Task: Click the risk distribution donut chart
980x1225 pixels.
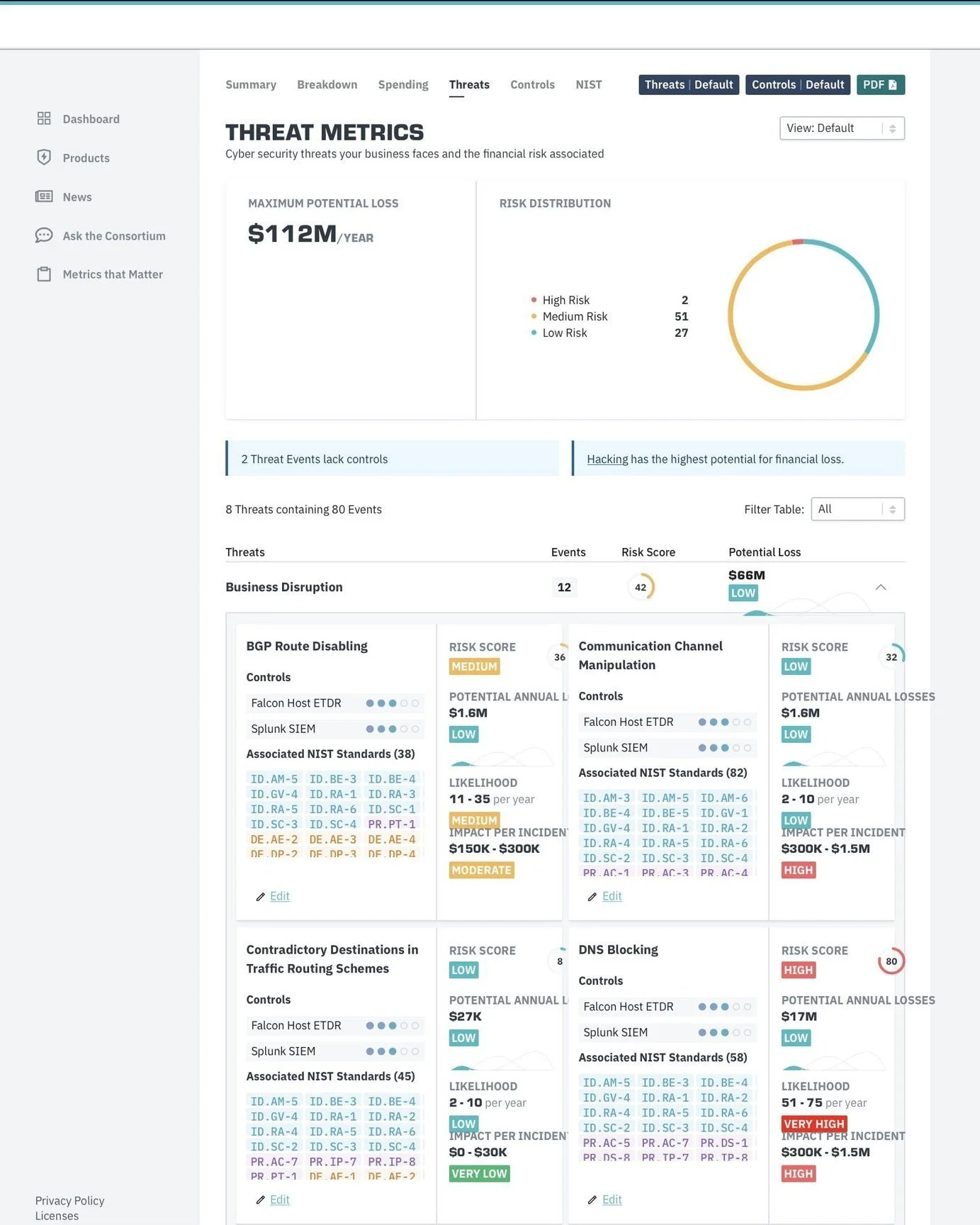Action: pos(804,314)
